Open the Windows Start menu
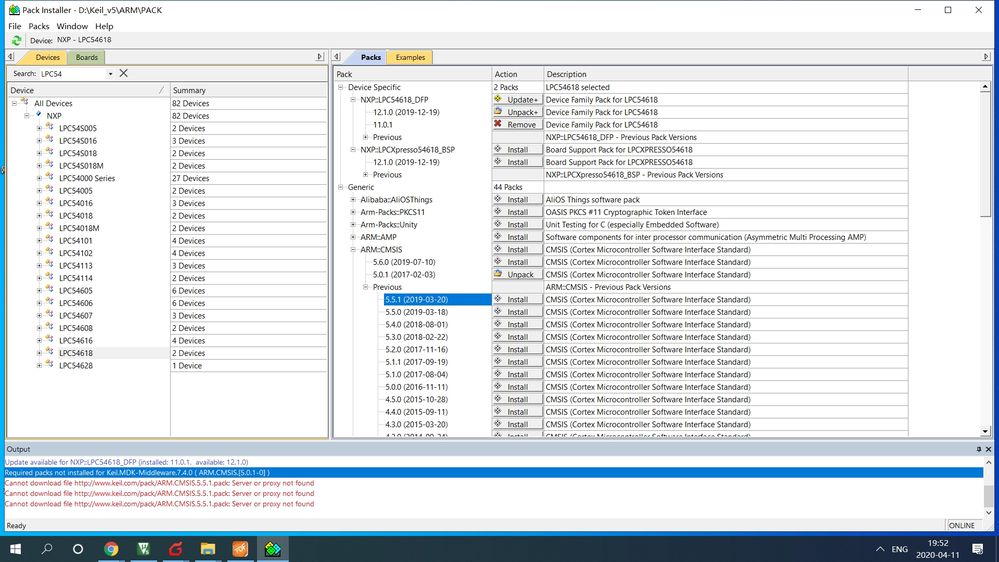This screenshot has width=999, height=562. tap(15, 549)
